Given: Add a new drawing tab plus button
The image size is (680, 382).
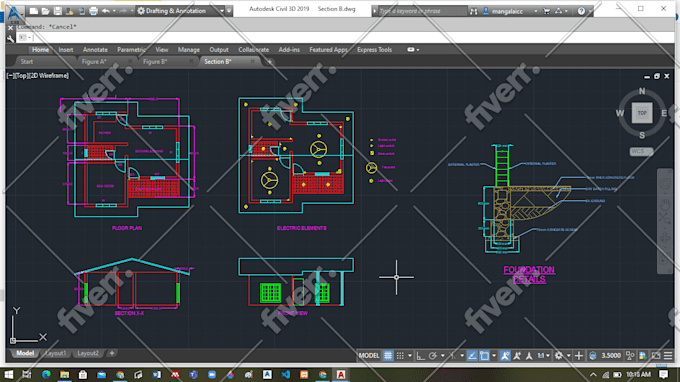Looking at the screenshot, I should [x=270, y=62].
